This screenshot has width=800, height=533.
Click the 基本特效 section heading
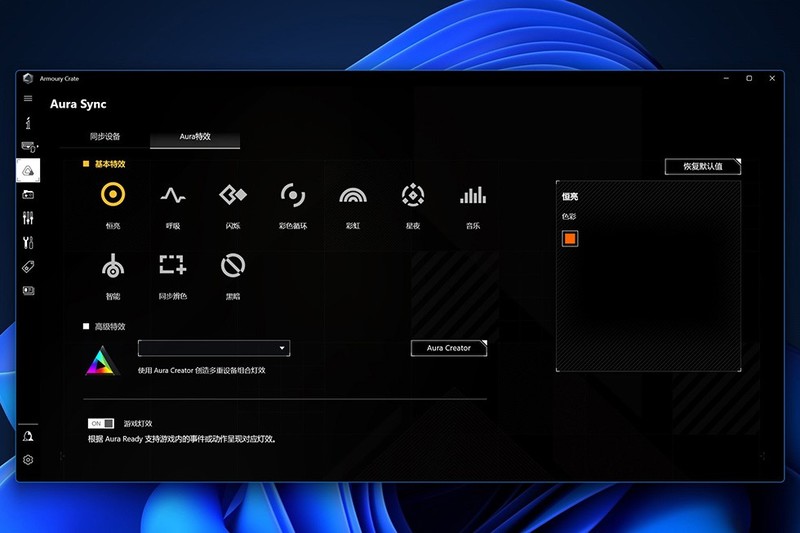click(x=110, y=164)
